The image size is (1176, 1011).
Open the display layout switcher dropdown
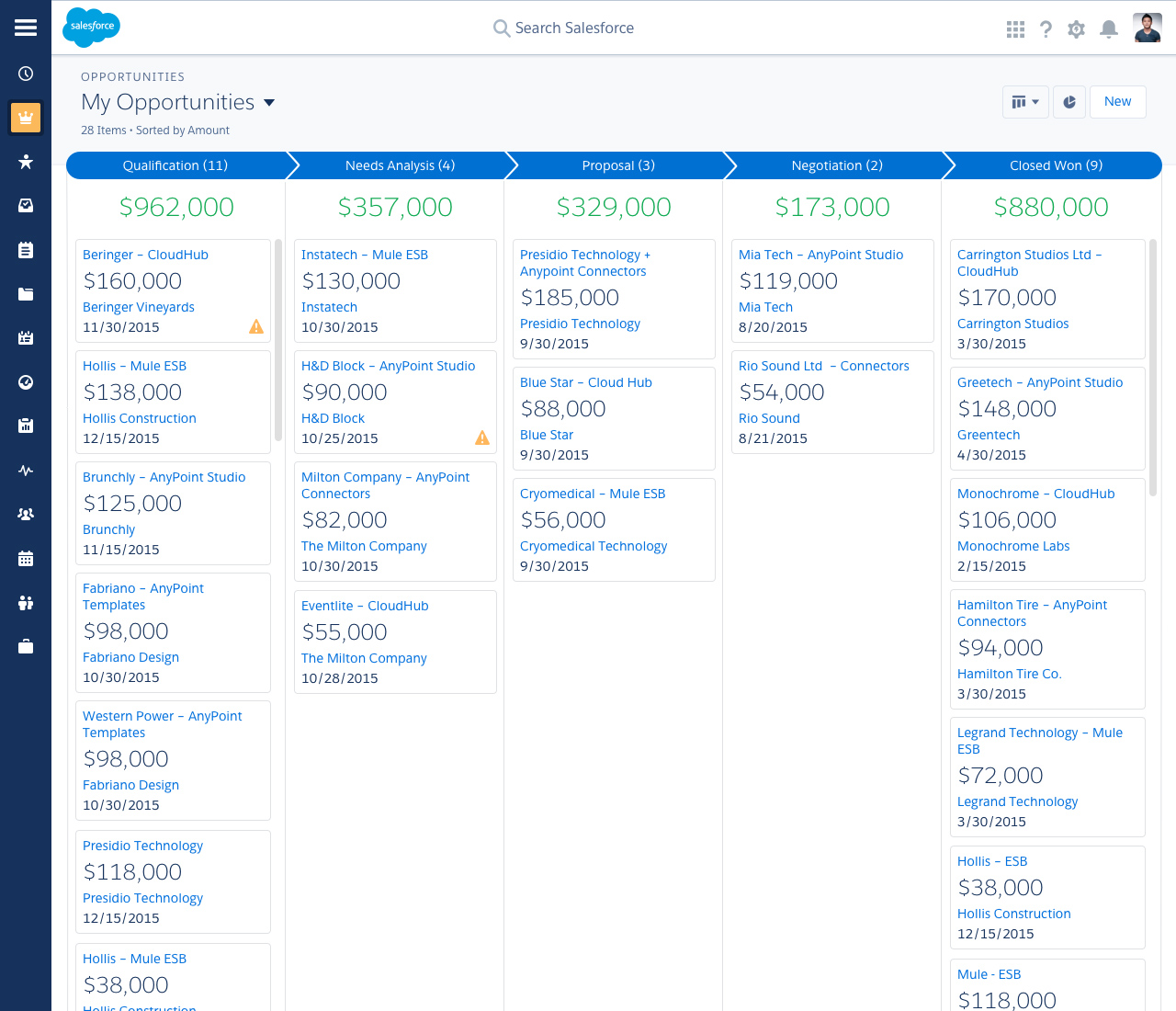[1024, 102]
